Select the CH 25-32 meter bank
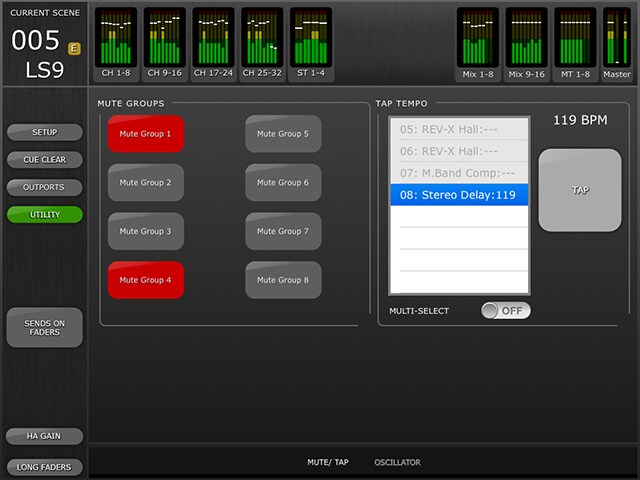Image resolution: width=640 pixels, height=480 pixels. click(x=263, y=43)
